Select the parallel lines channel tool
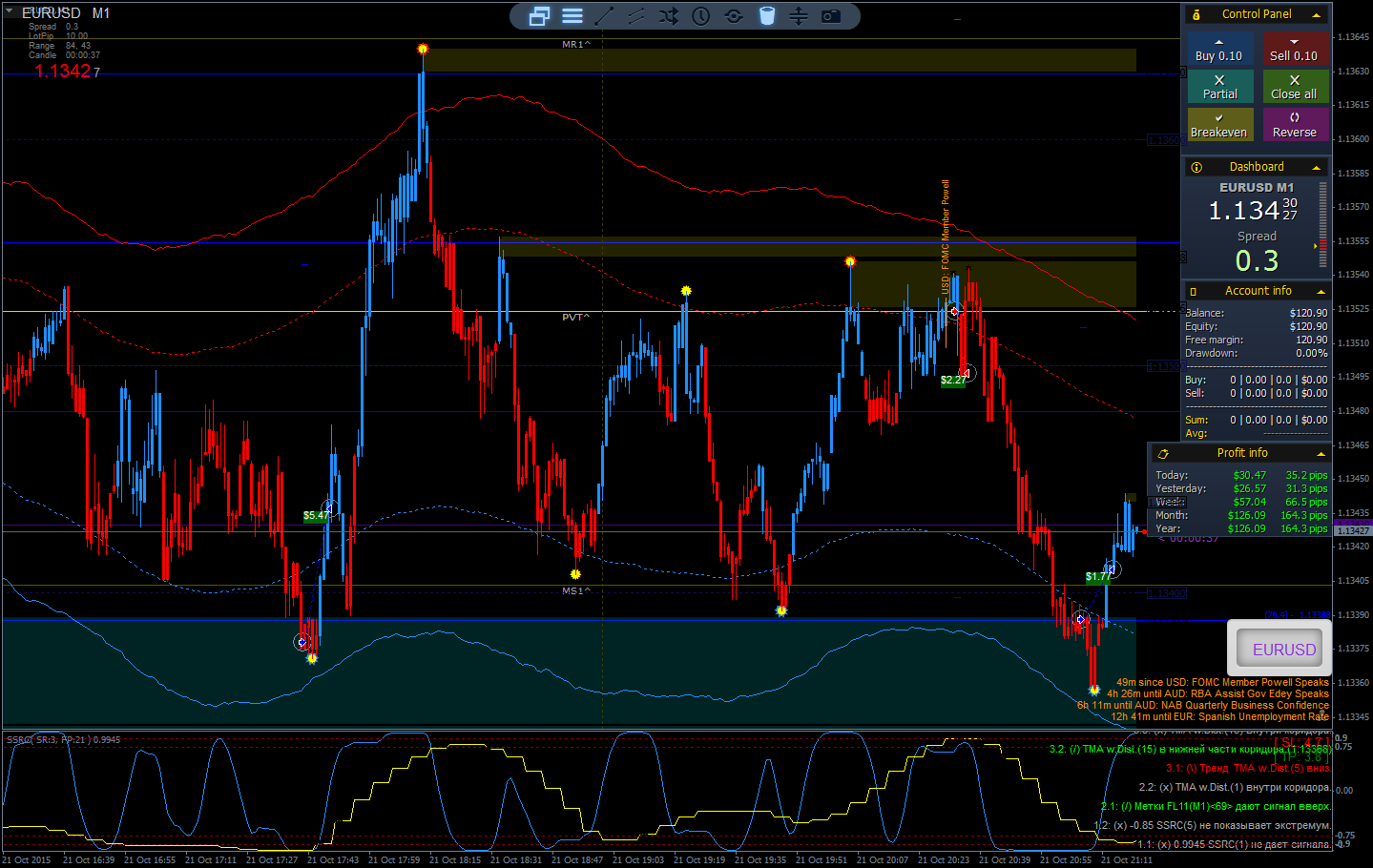Screen dimensions: 1373x868 (636, 16)
